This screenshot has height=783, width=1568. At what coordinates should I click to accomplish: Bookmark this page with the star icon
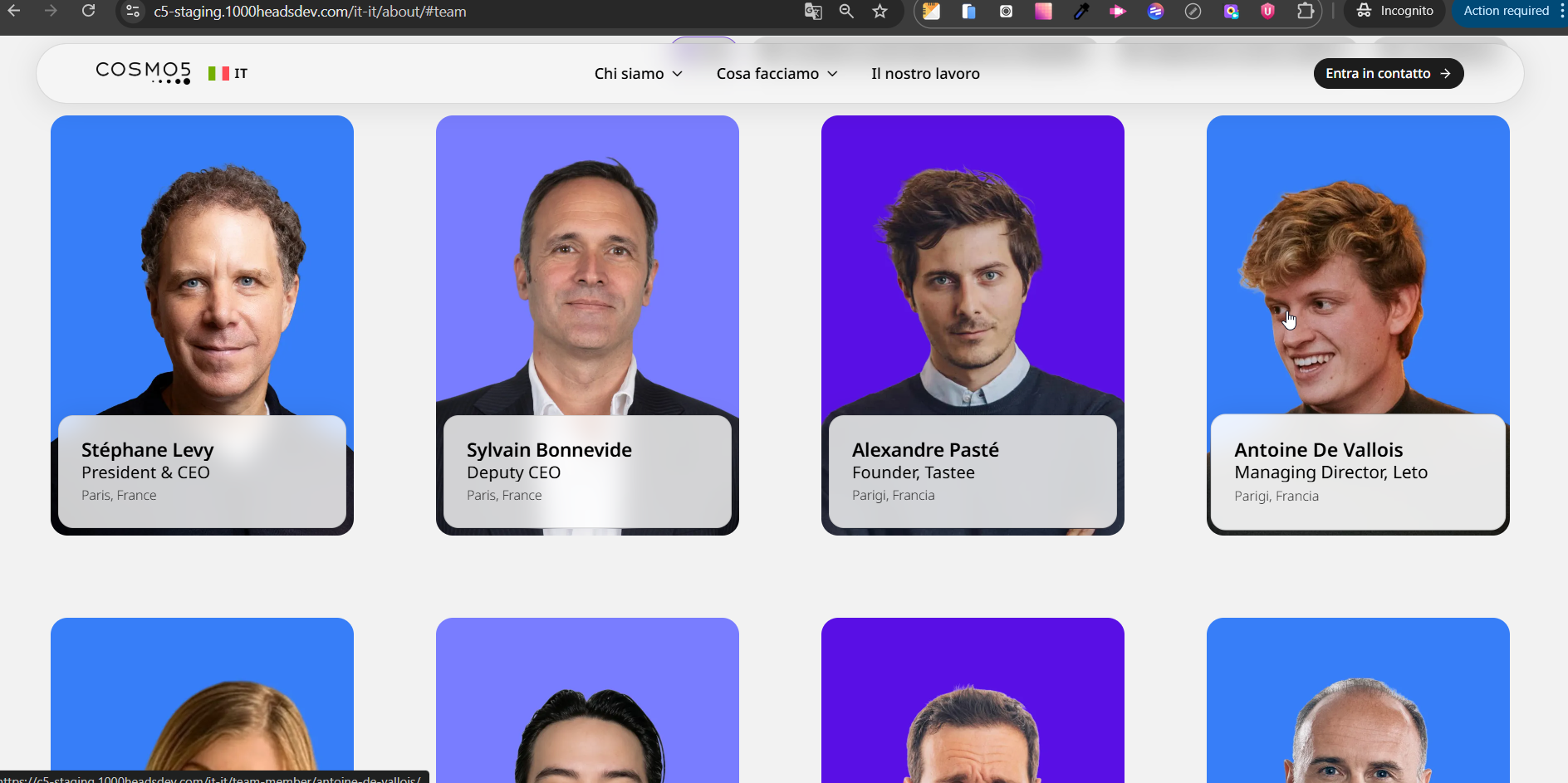click(x=880, y=11)
